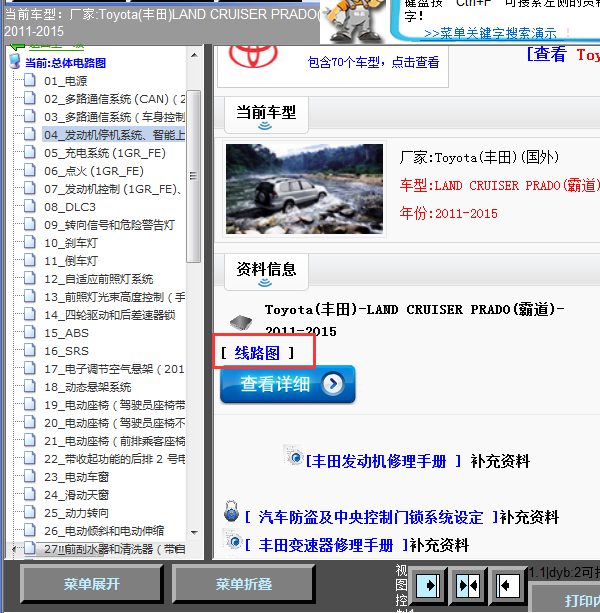Select the 16_SRS tree item
The image size is (600, 613).
[66, 351]
